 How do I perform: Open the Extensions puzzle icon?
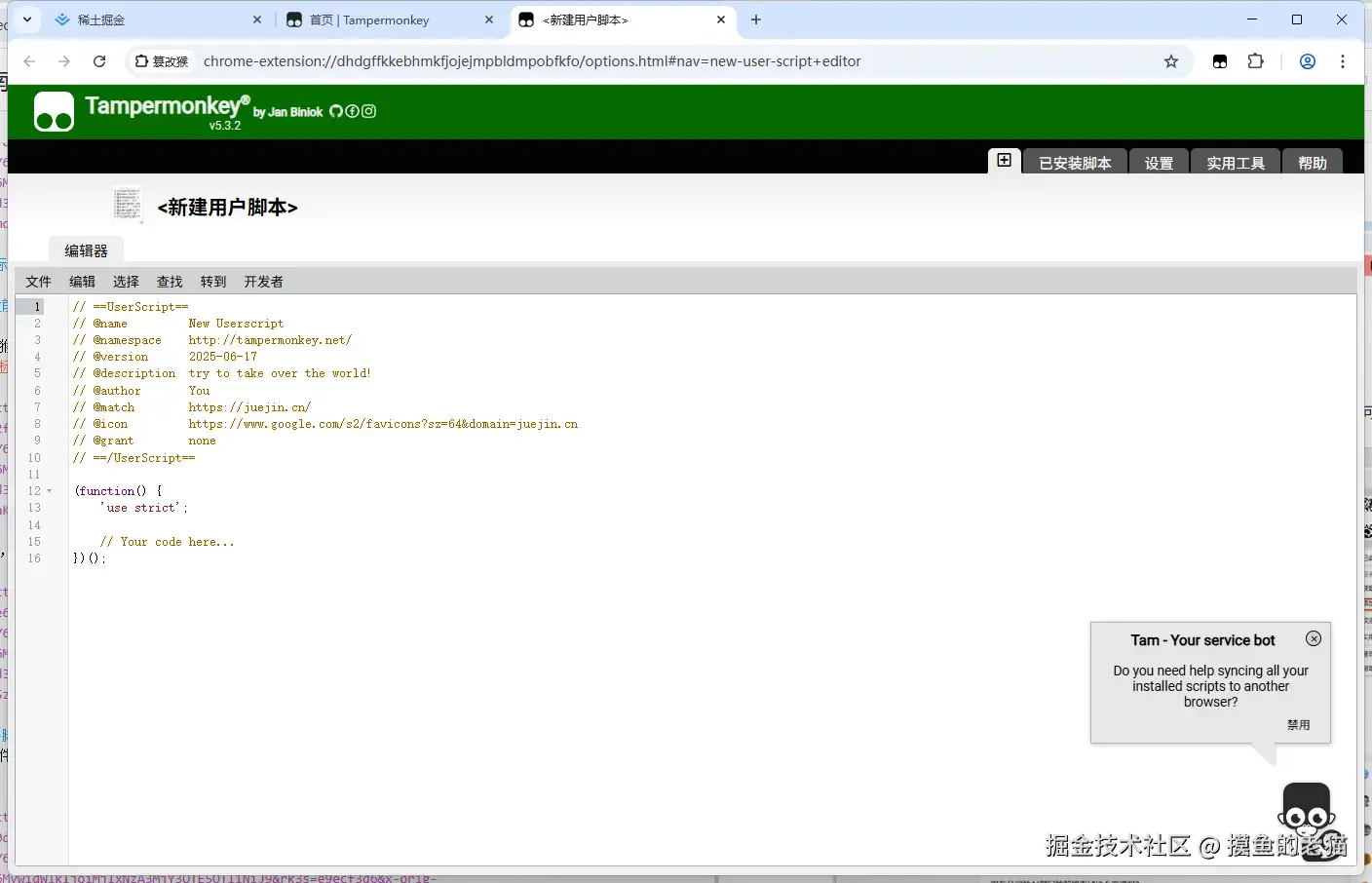click(1255, 61)
